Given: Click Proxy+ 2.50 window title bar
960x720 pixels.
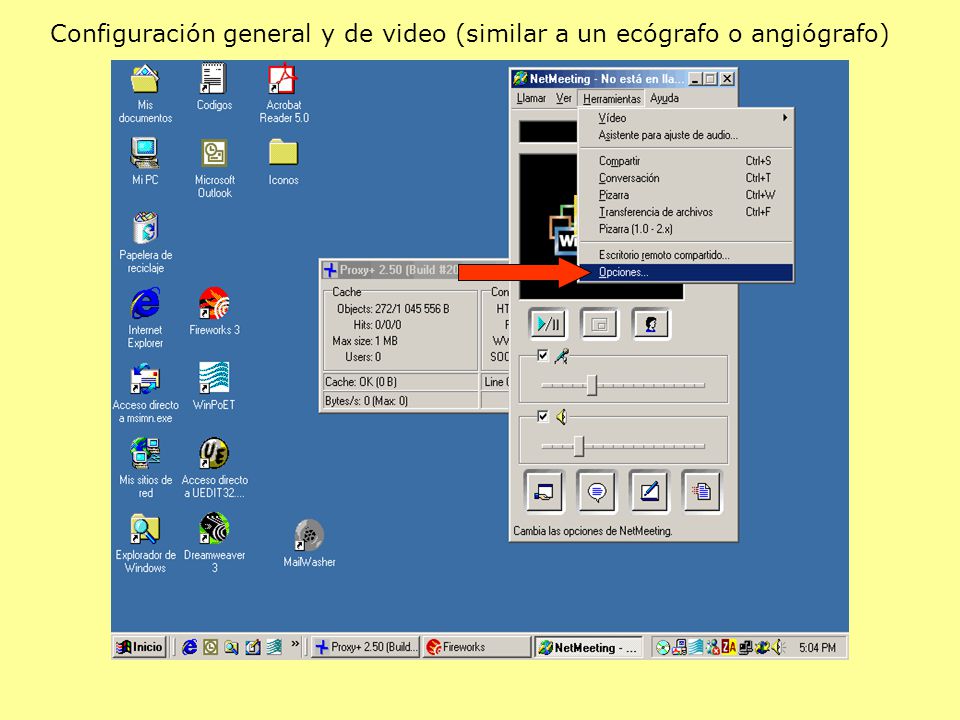Looking at the screenshot, I should click(x=415, y=270).
